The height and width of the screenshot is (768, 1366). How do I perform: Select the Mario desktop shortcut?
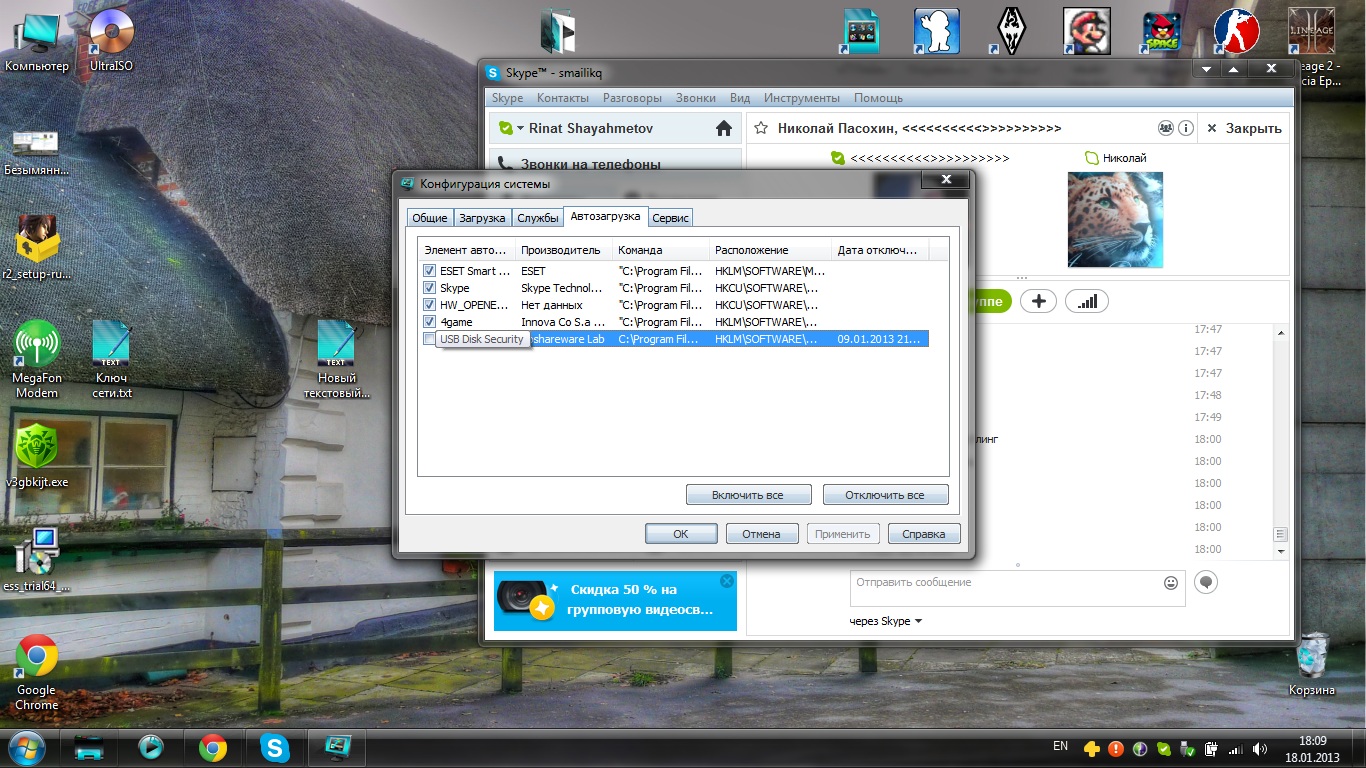pyautogui.click(x=1087, y=31)
